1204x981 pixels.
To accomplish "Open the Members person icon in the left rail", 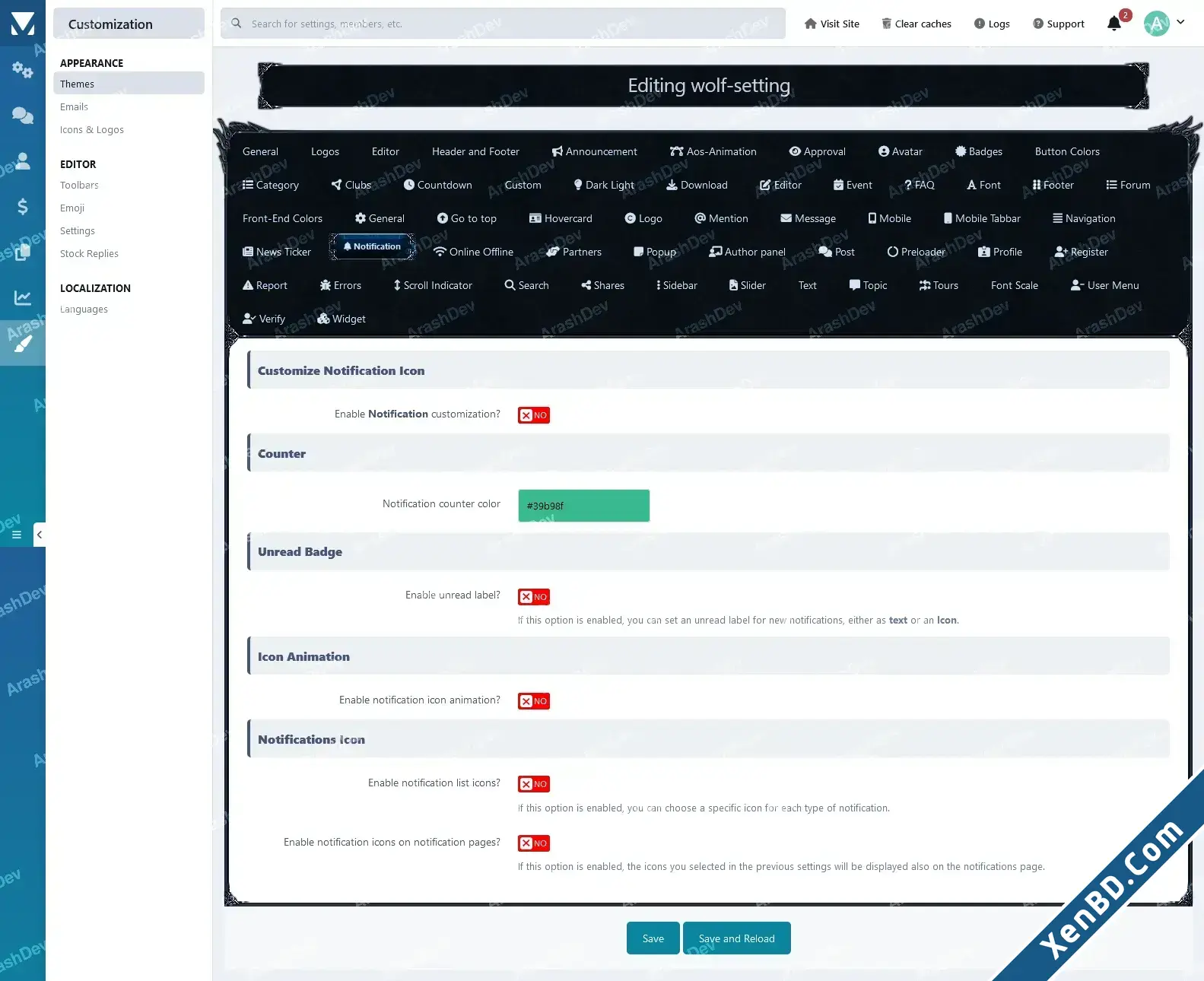I will point(22,160).
